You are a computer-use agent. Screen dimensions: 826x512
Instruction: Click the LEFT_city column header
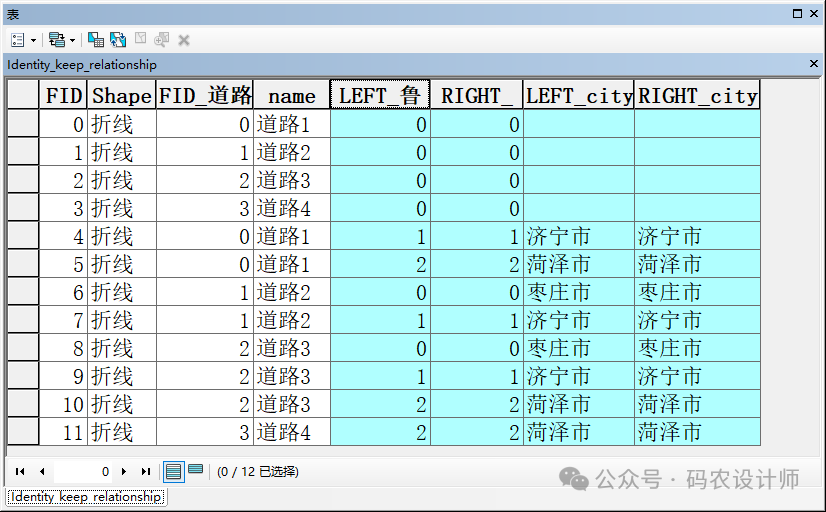tap(579, 96)
